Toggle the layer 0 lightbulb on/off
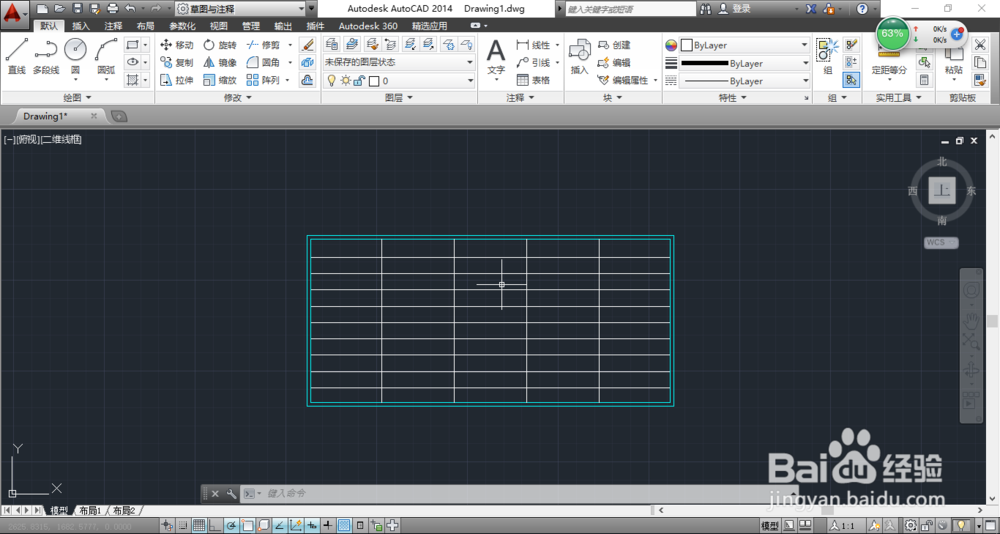 tap(332, 80)
